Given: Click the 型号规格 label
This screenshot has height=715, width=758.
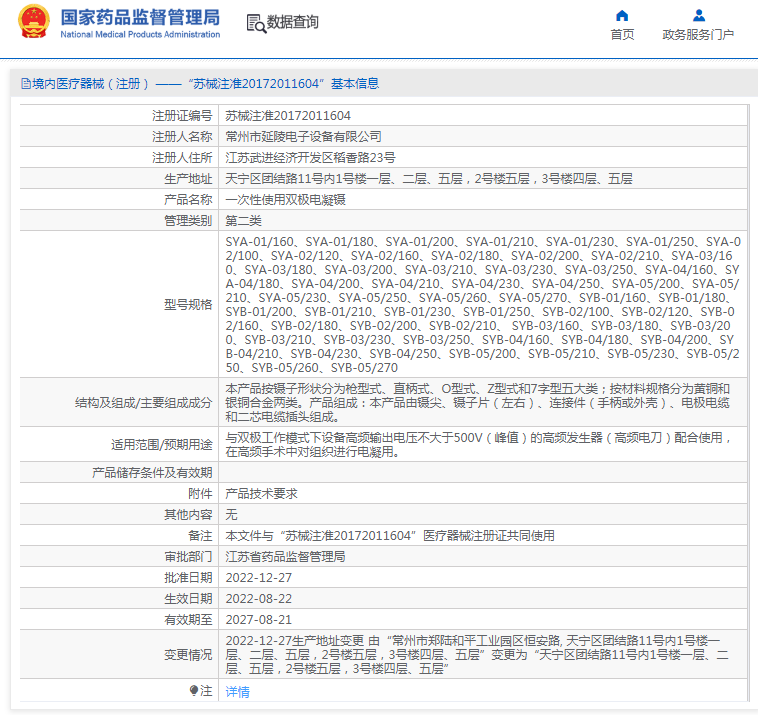Looking at the screenshot, I should tap(188, 305).
